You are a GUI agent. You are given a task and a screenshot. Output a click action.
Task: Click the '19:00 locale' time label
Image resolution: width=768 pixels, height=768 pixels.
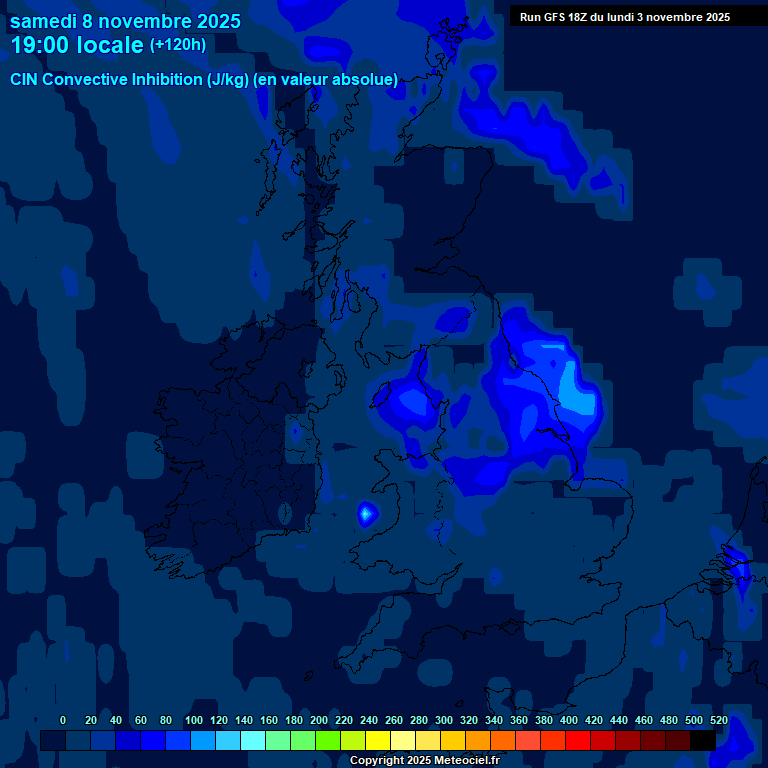coord(77,45)
